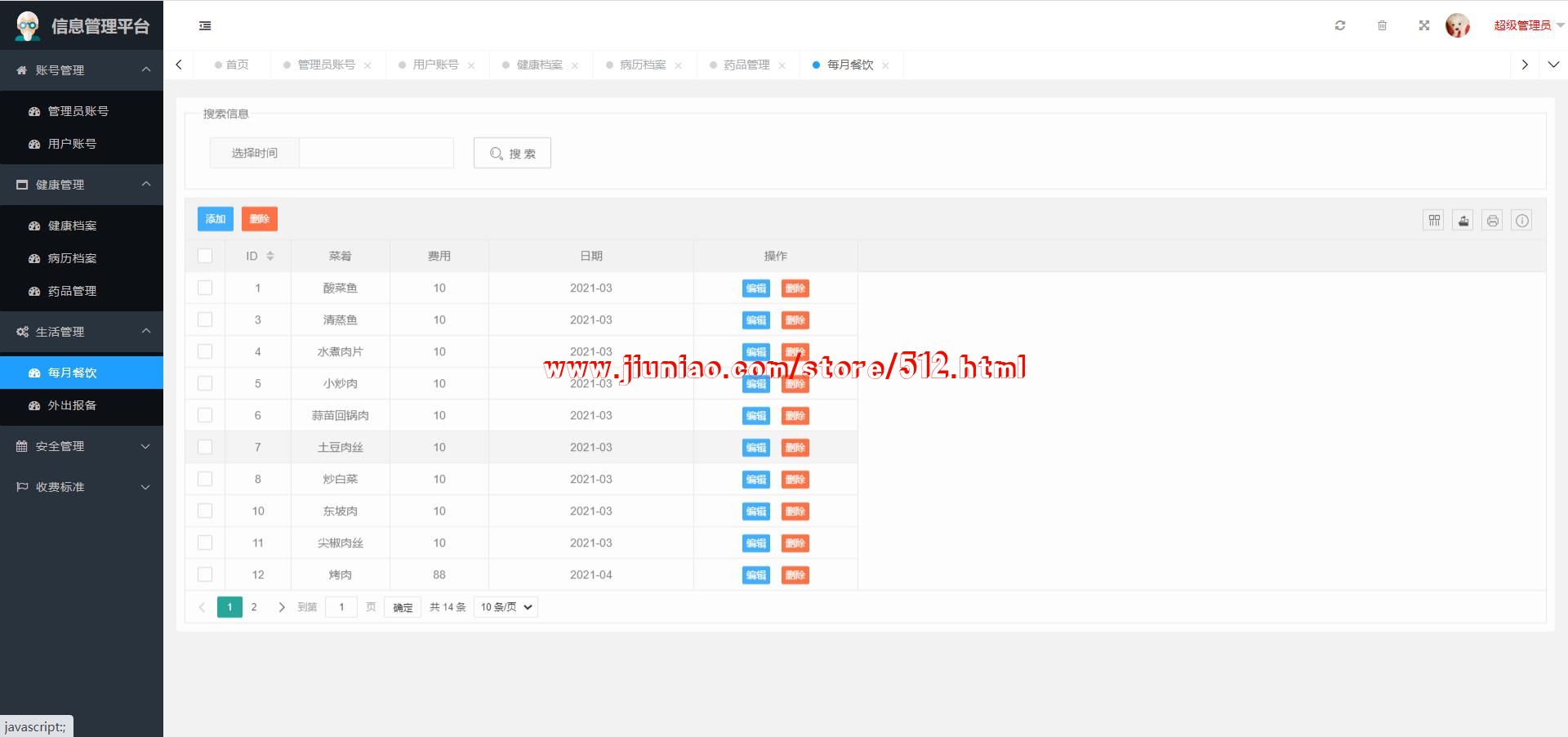Viewport: 1568px width, 737px height.
Task: Click the info tips icon in table toolbar
Action: pyautogui.click(x=1522, y=220)
